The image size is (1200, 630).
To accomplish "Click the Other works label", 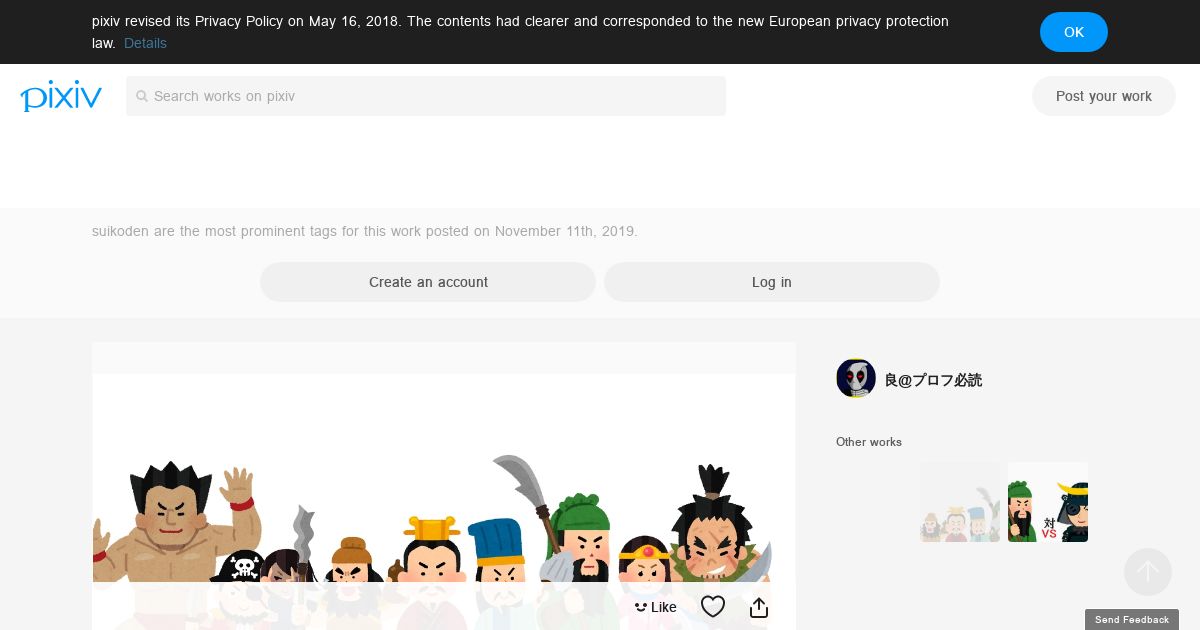I will point(869,442).
